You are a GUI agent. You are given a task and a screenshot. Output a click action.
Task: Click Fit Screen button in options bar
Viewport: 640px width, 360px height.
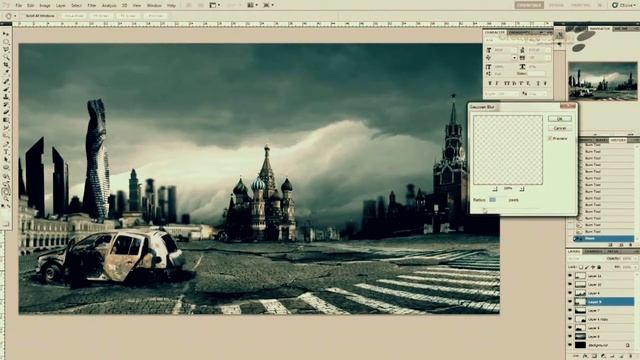point(101,16)
